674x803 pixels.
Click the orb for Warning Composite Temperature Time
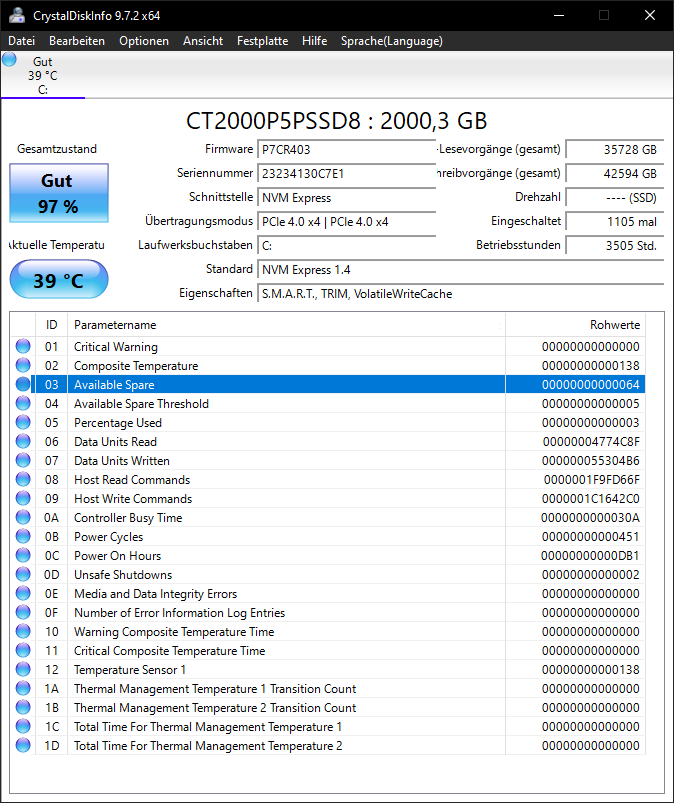tap(23, 631)
